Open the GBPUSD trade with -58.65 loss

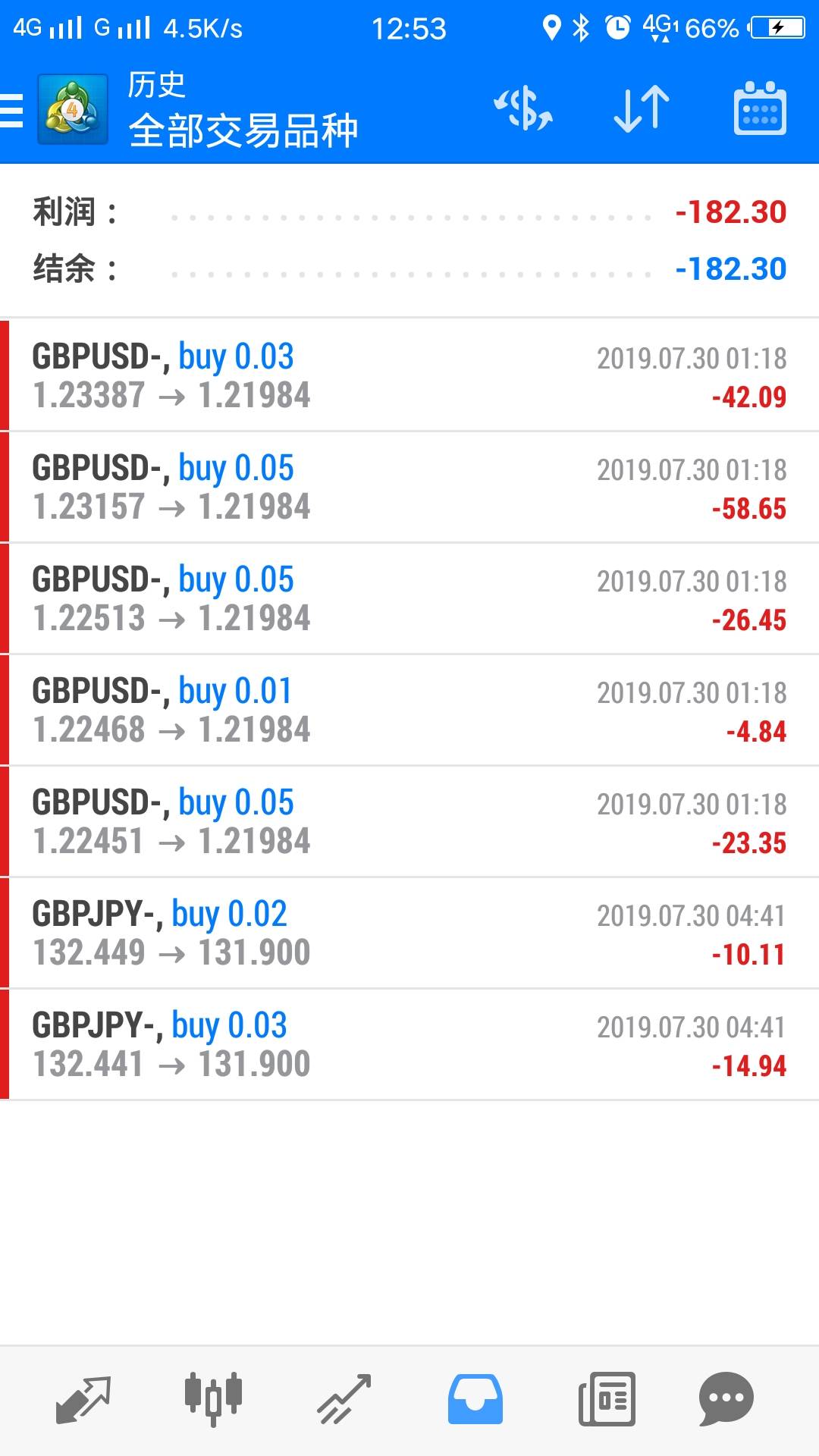pos(409,488)
